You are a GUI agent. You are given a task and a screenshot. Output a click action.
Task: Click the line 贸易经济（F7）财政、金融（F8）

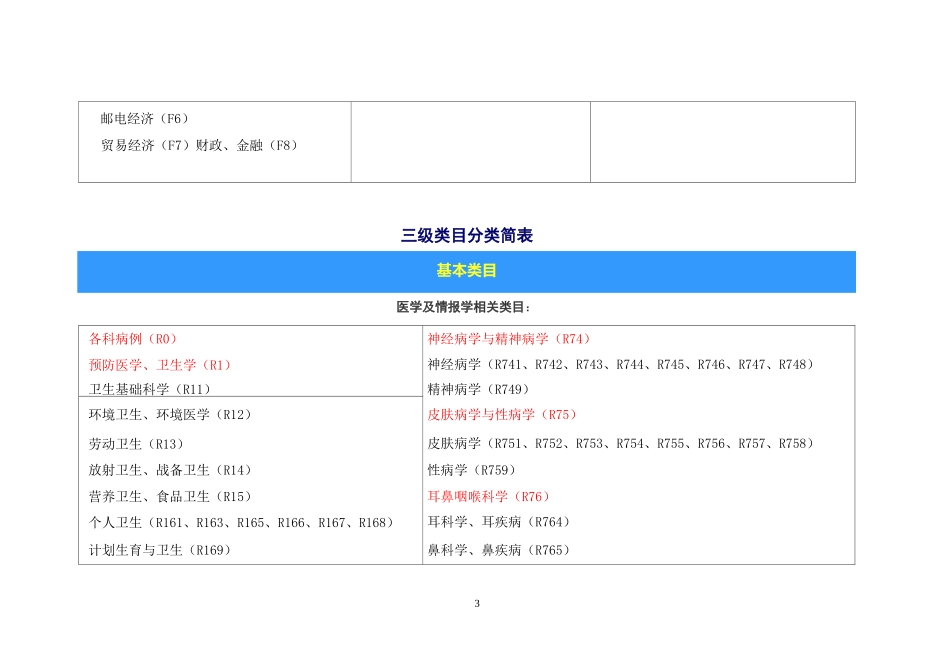click(x=200, y=145)
